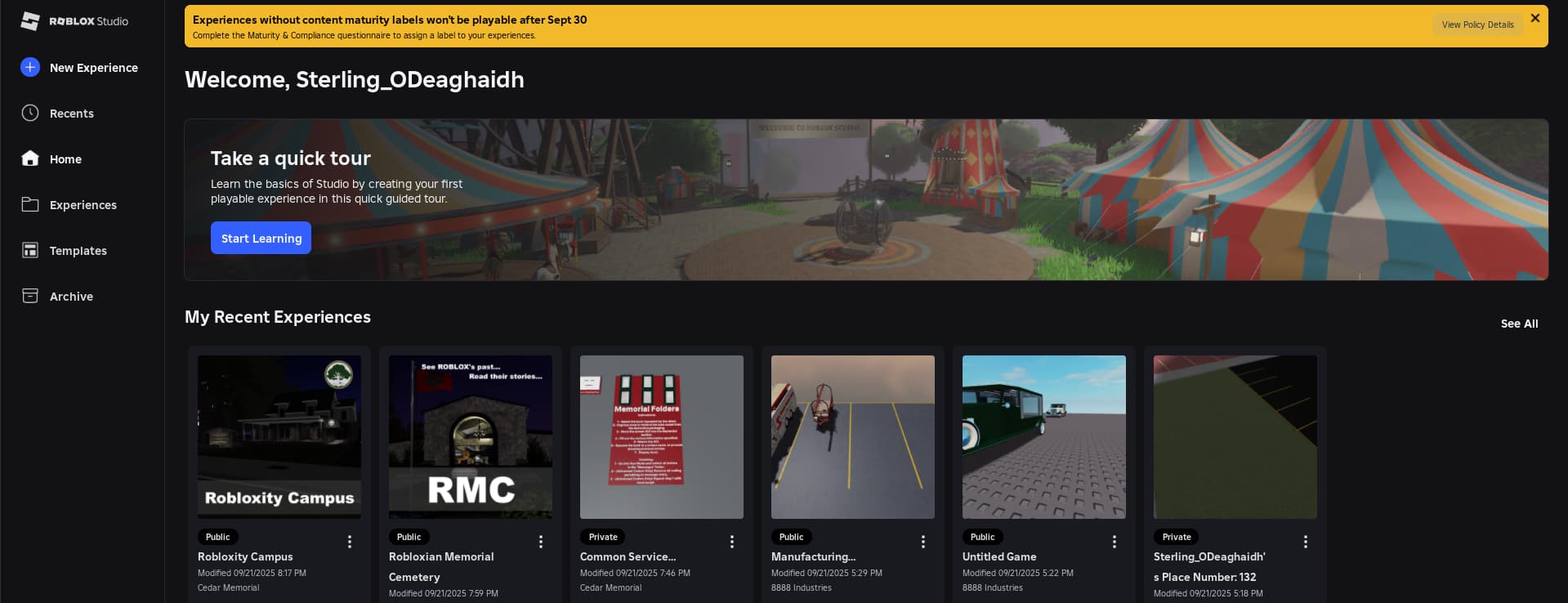This screenshot has width=1568, height=603.
Task: Open the Manufacturing parking lot thumbnail
Action: coord(853,437)
